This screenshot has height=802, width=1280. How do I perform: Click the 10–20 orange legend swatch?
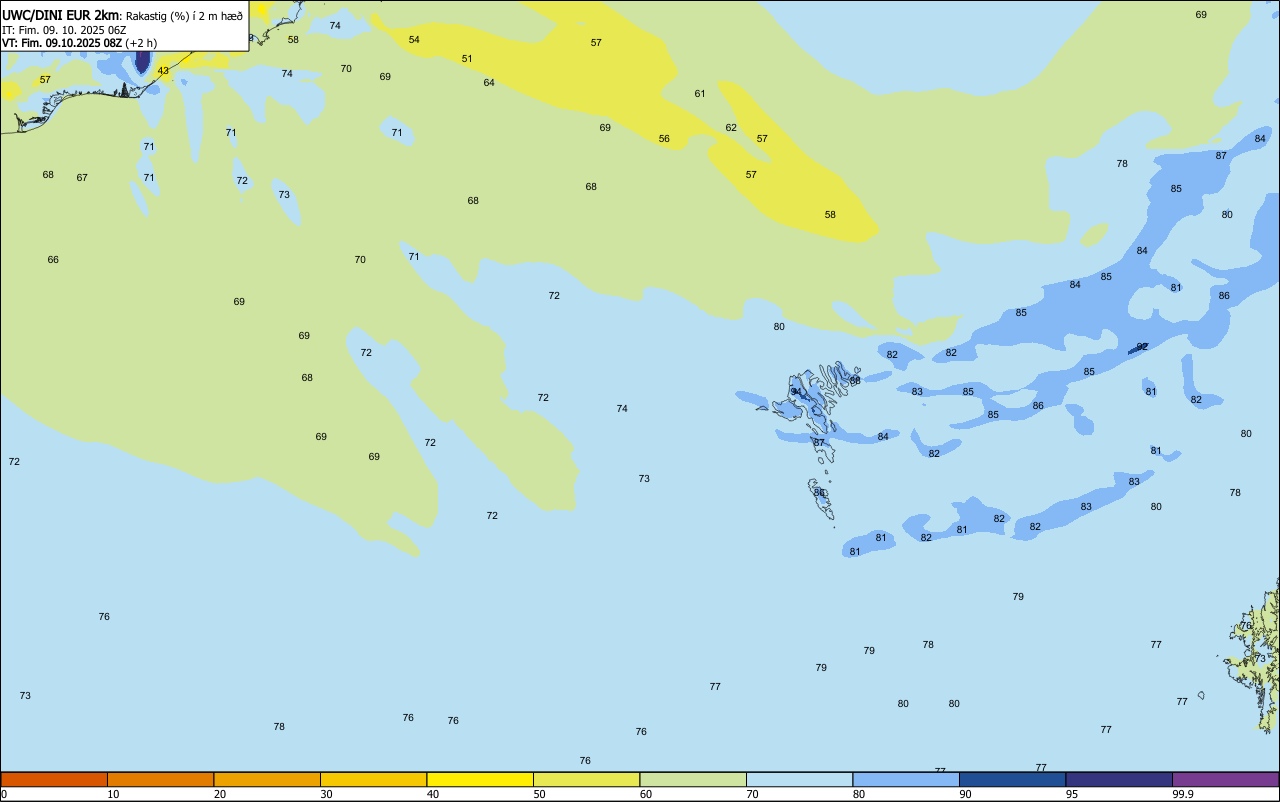(160, 779)
